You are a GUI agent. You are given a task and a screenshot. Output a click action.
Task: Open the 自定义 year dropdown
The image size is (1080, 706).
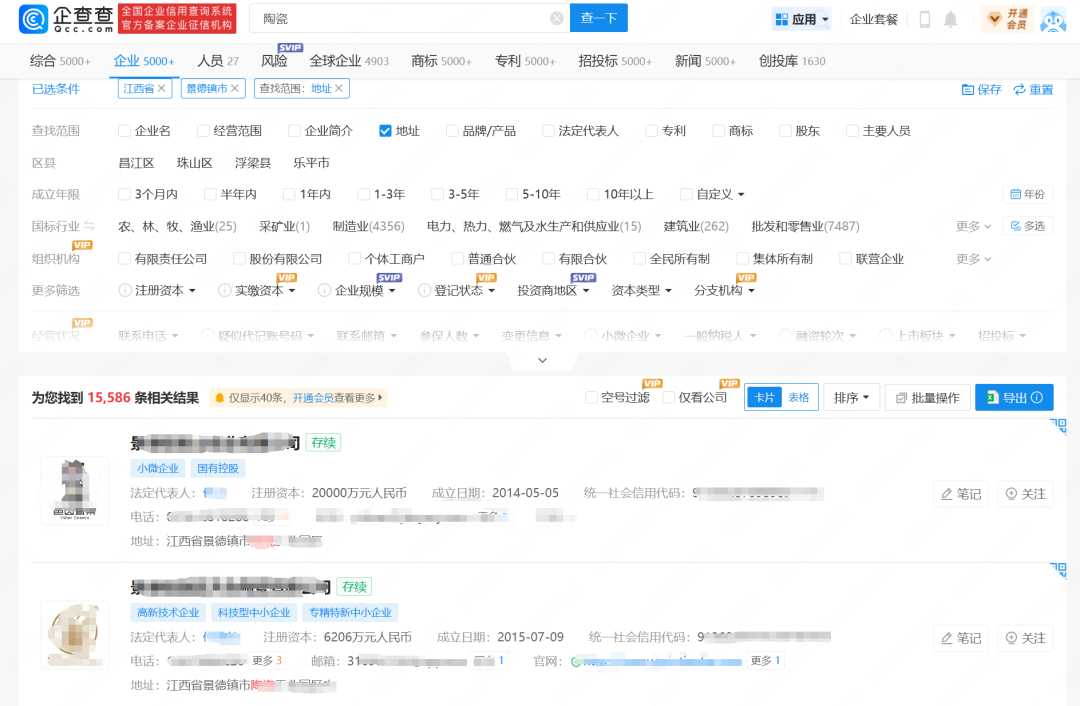pos(720,194)
